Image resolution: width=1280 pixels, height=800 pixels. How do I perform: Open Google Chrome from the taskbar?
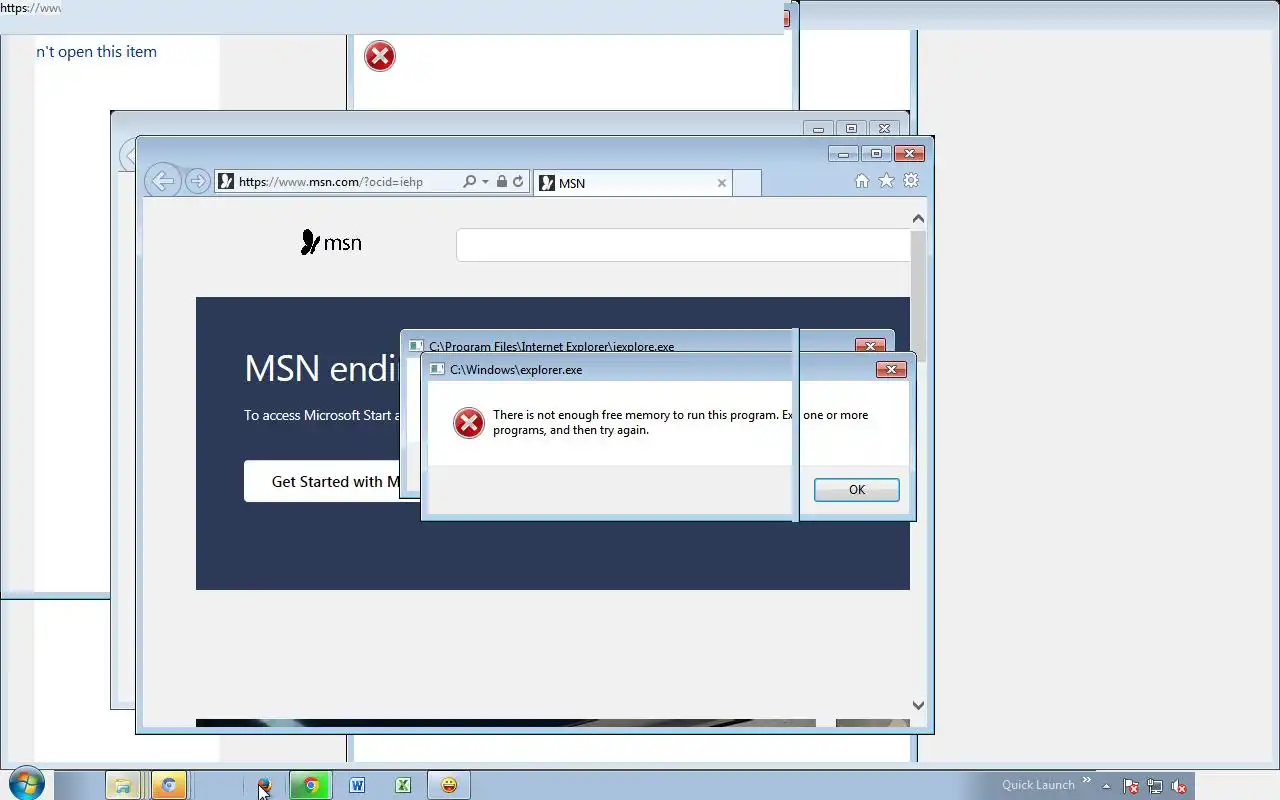pos(311,786)
